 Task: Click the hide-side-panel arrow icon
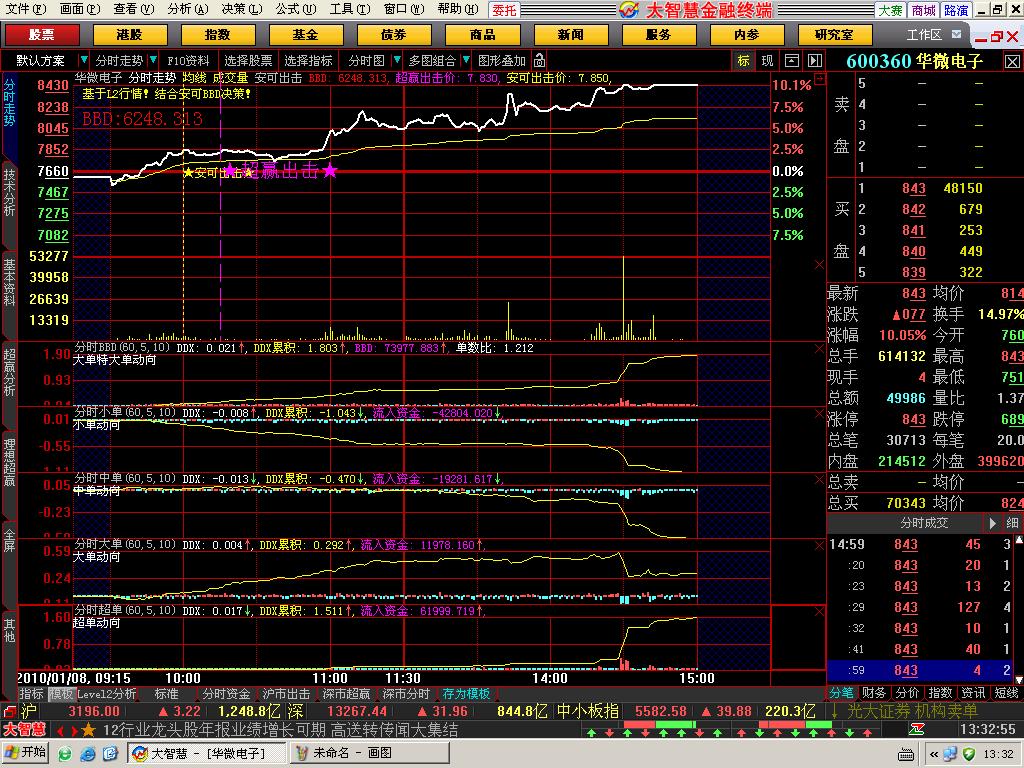pyautogui.click(x=815, y=61)
